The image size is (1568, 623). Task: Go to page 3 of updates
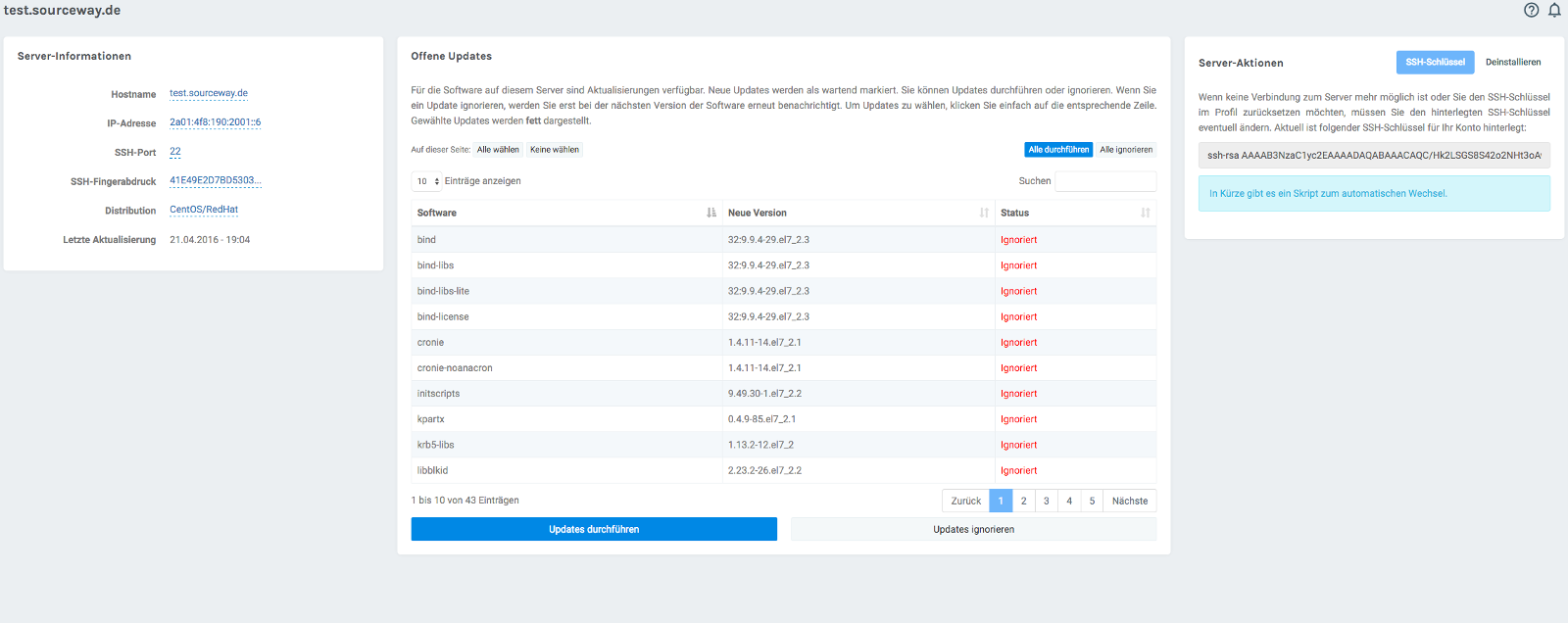click(1046, 501)
